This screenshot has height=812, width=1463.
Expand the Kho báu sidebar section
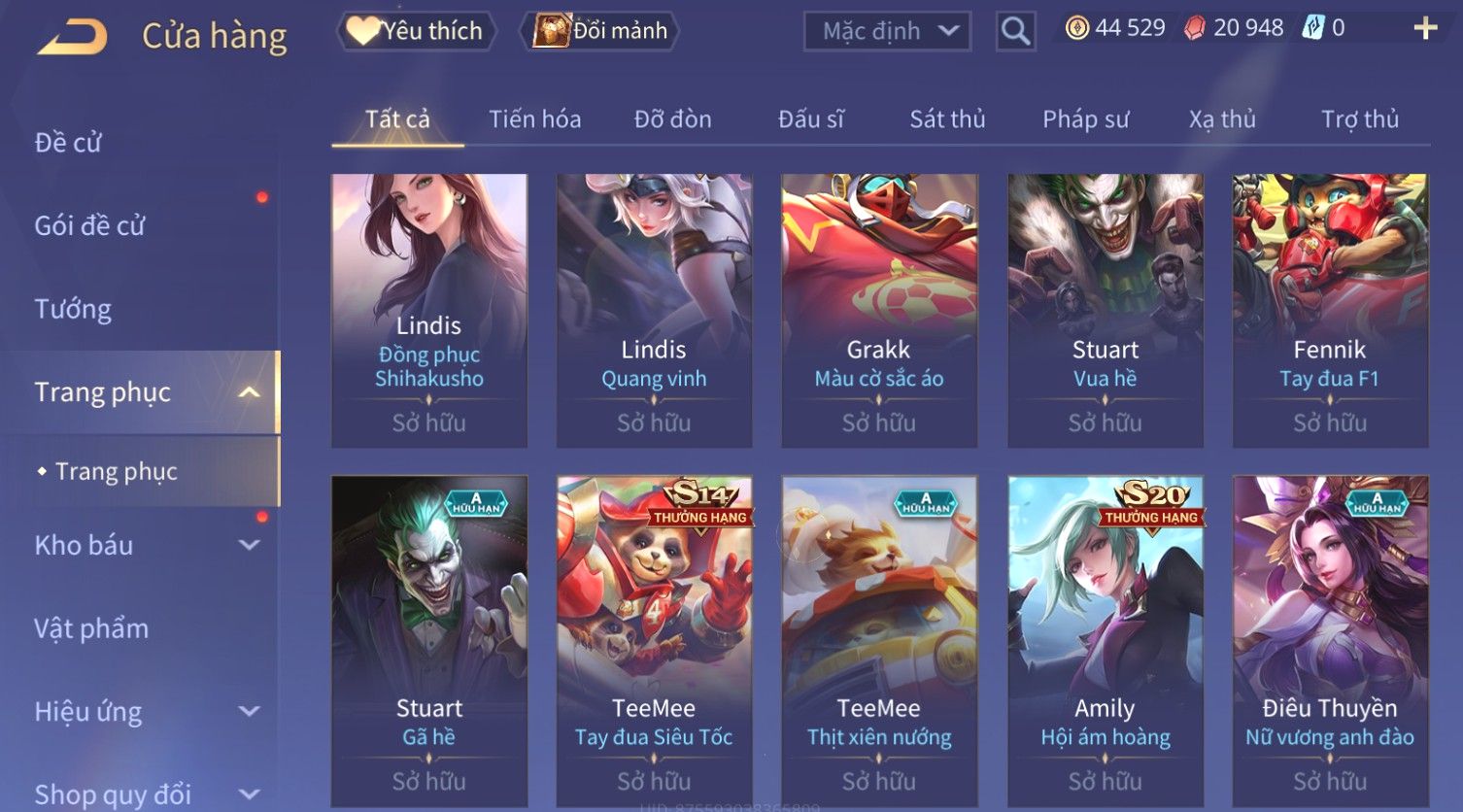pos(249,546)
